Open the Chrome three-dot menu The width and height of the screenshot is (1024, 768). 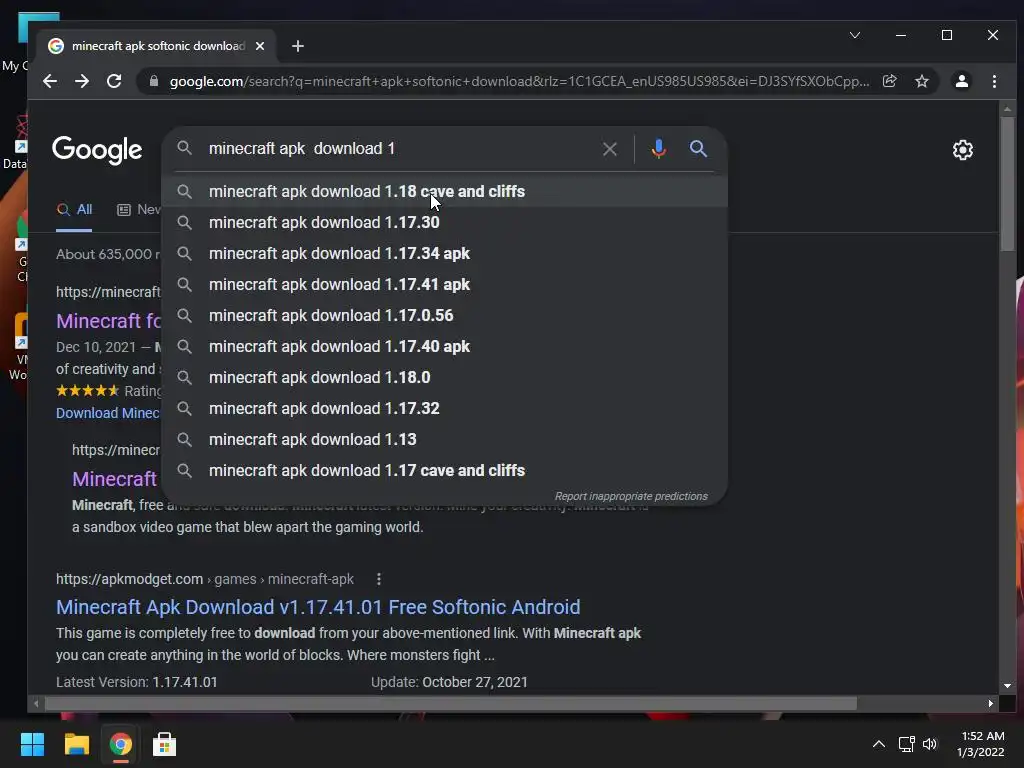[x=994, y=81]
